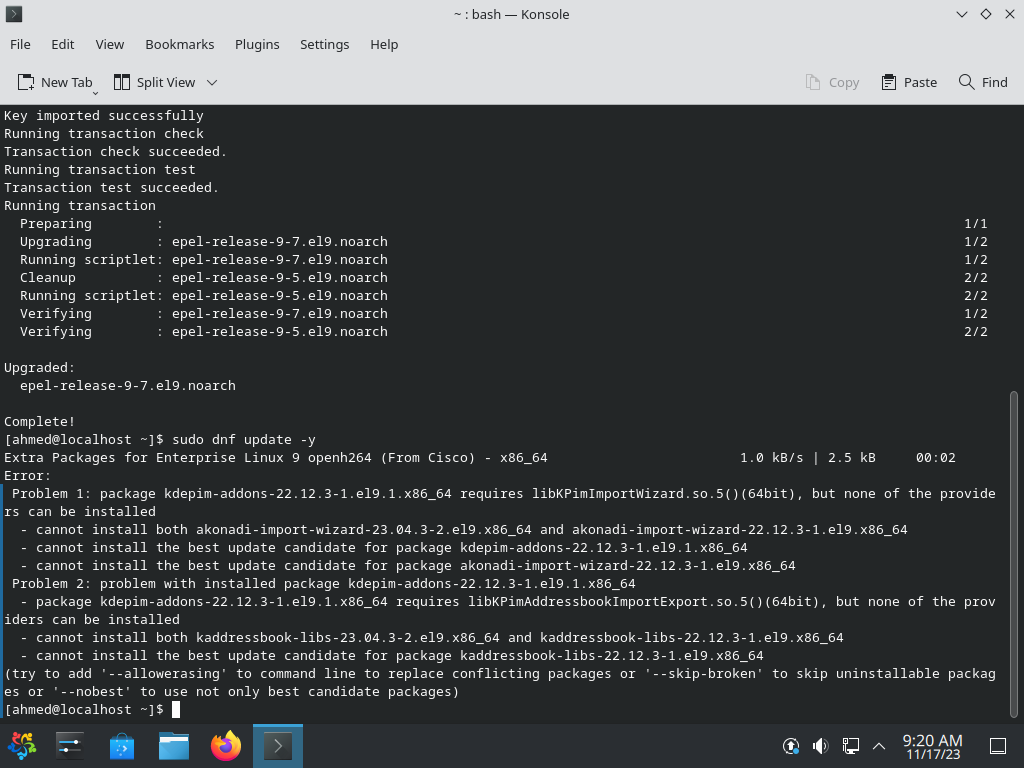This screenshot has width=1024, height=768.
Task: Open the application launcher in the taskbar
Action: coord(22,746)
